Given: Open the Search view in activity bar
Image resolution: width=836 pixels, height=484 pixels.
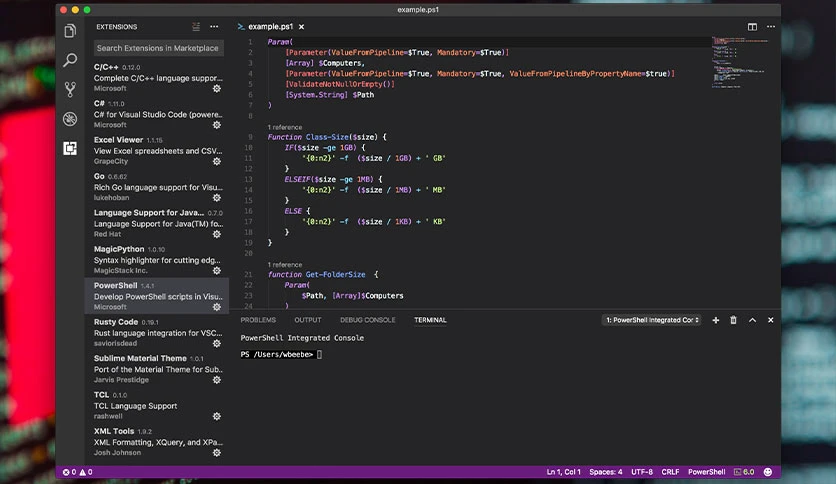Looking at the screenshot, I should [70, 60].
